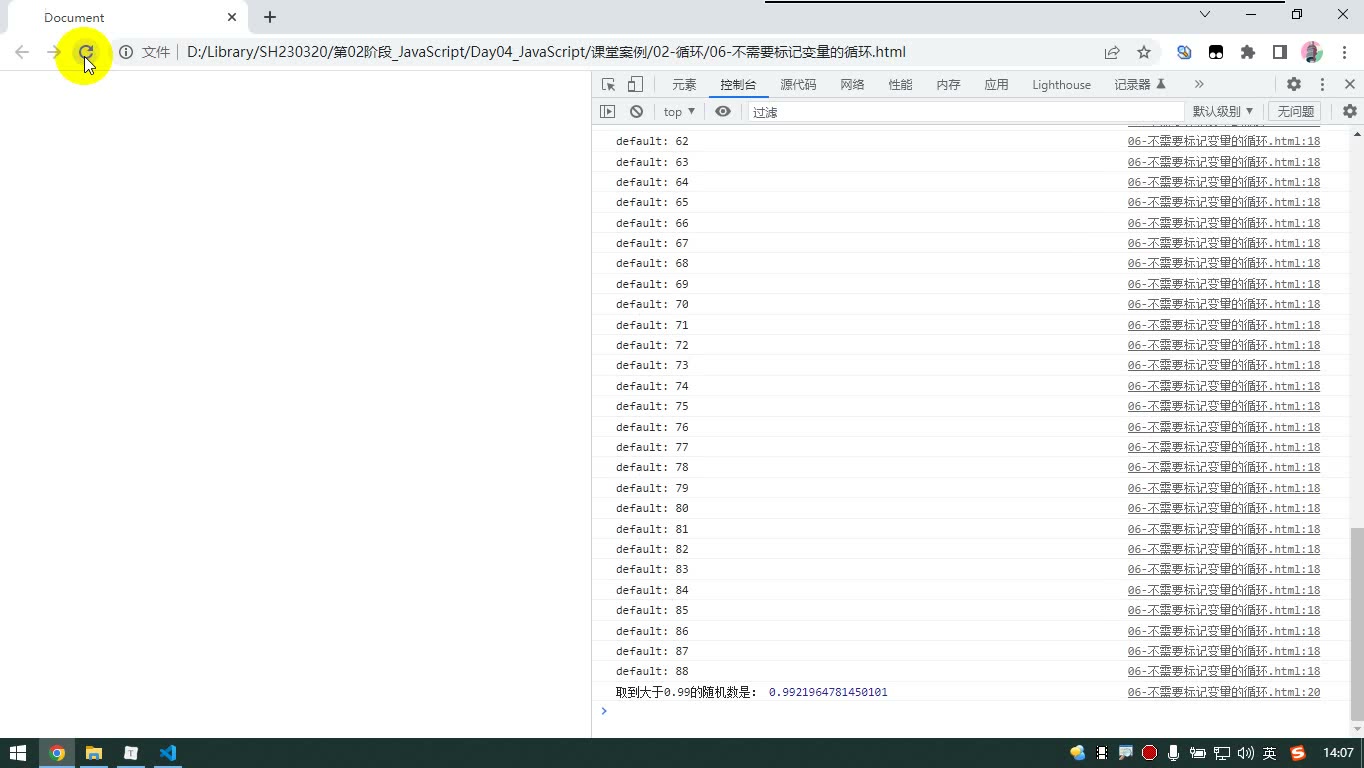Screen dimensions: 1364x768
Task: Bookmark this page with the star icon
Action: pyautogui.click(x=1144, y=52)
